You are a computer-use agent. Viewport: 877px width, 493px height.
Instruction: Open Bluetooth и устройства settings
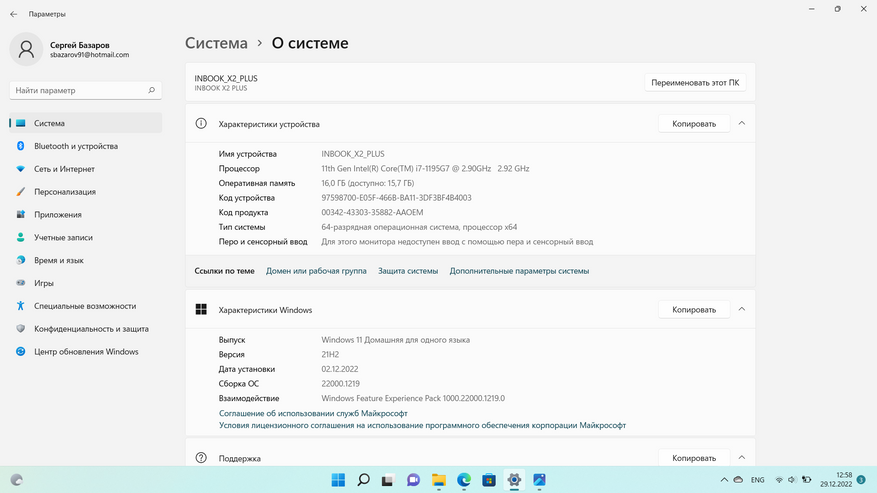point(86,146)
